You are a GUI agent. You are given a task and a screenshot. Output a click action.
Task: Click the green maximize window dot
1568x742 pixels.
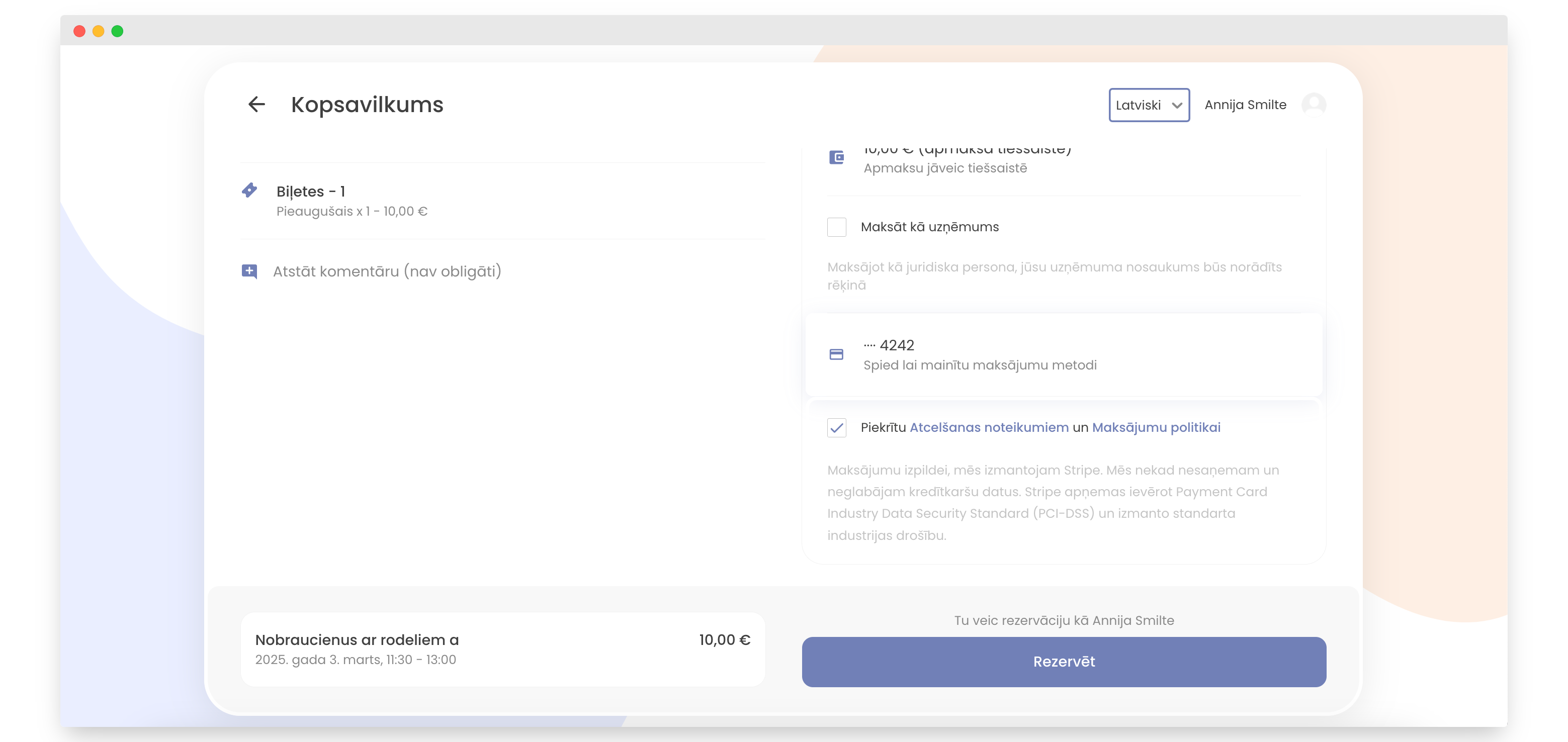(118, 31)
